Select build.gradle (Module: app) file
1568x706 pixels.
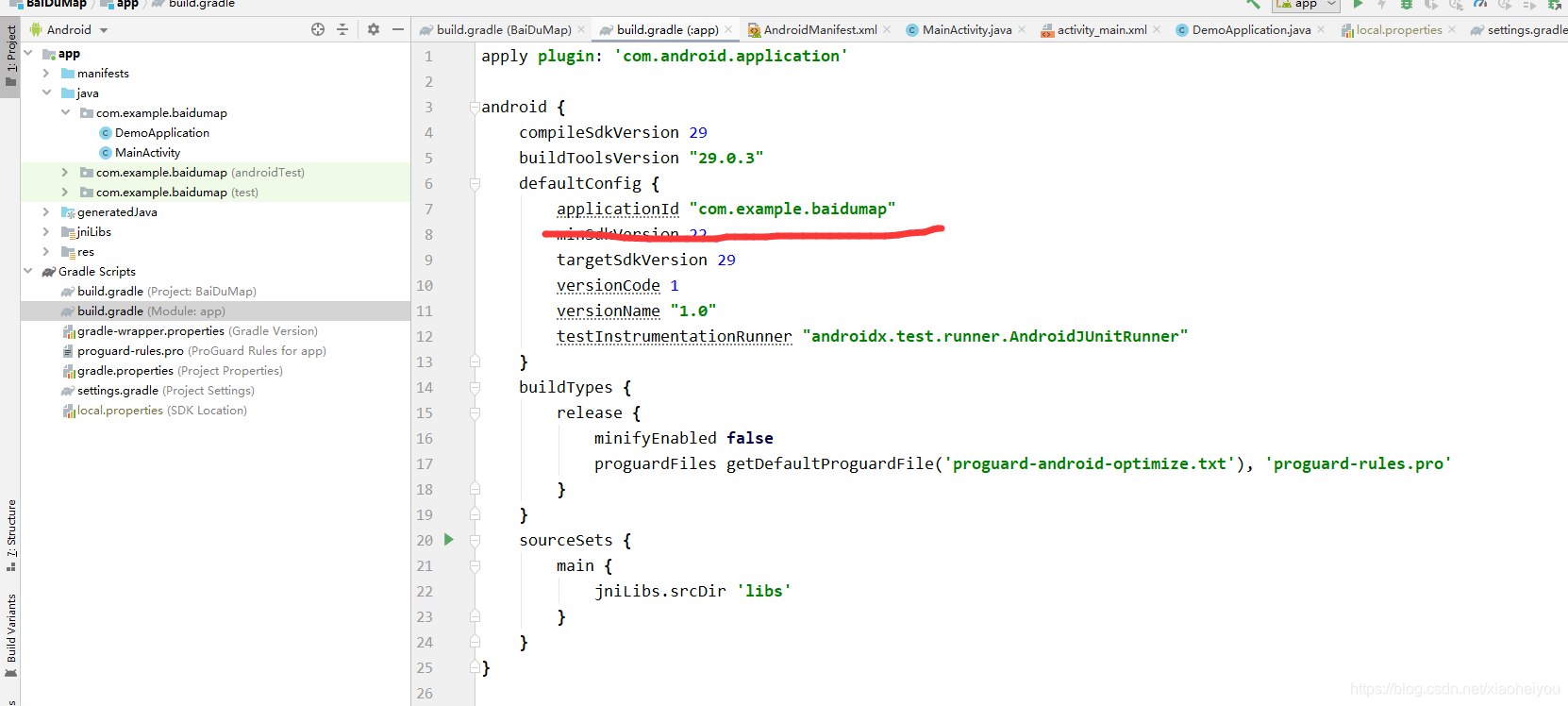151,311
